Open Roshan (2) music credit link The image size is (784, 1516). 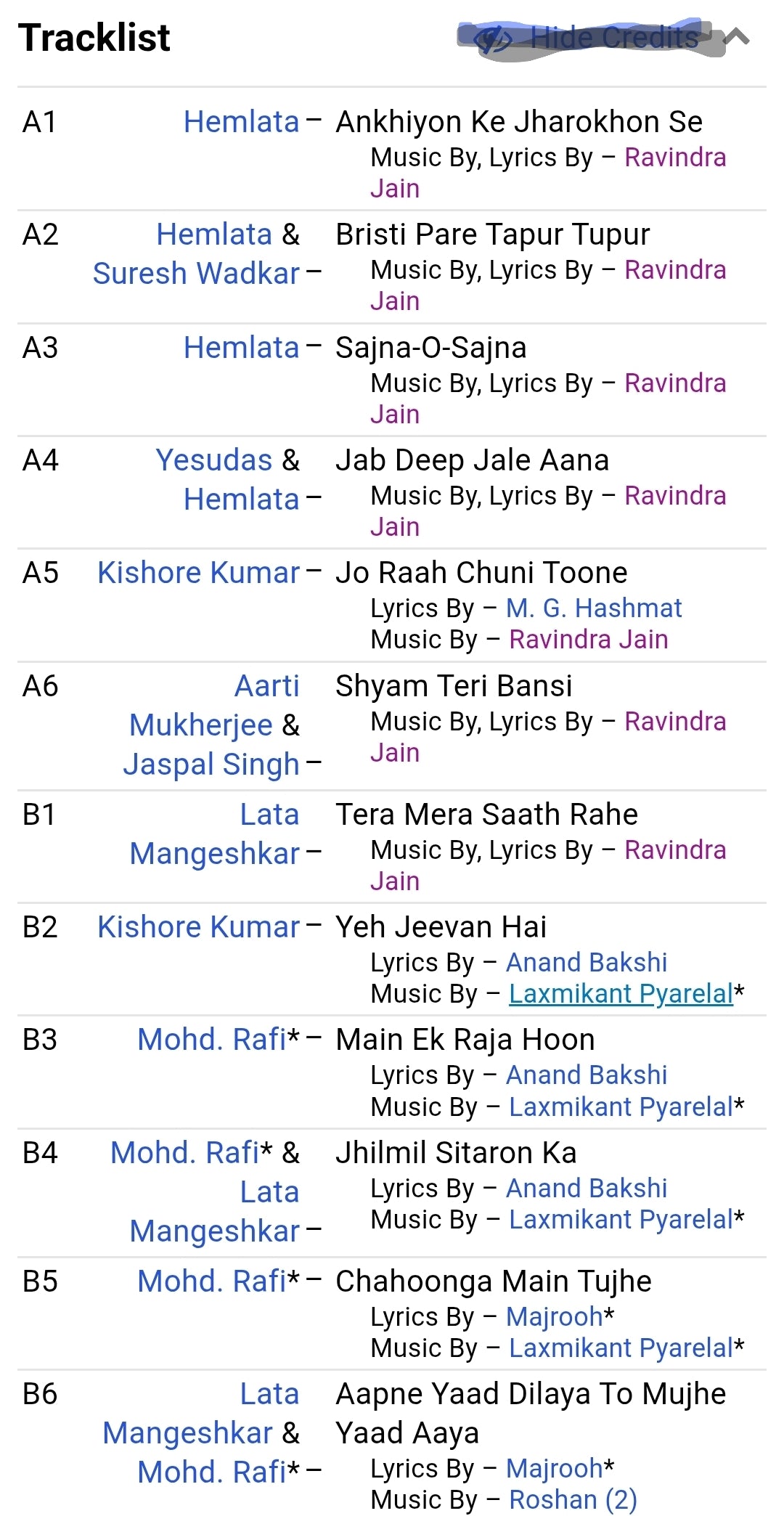[x=573, y=1499]
